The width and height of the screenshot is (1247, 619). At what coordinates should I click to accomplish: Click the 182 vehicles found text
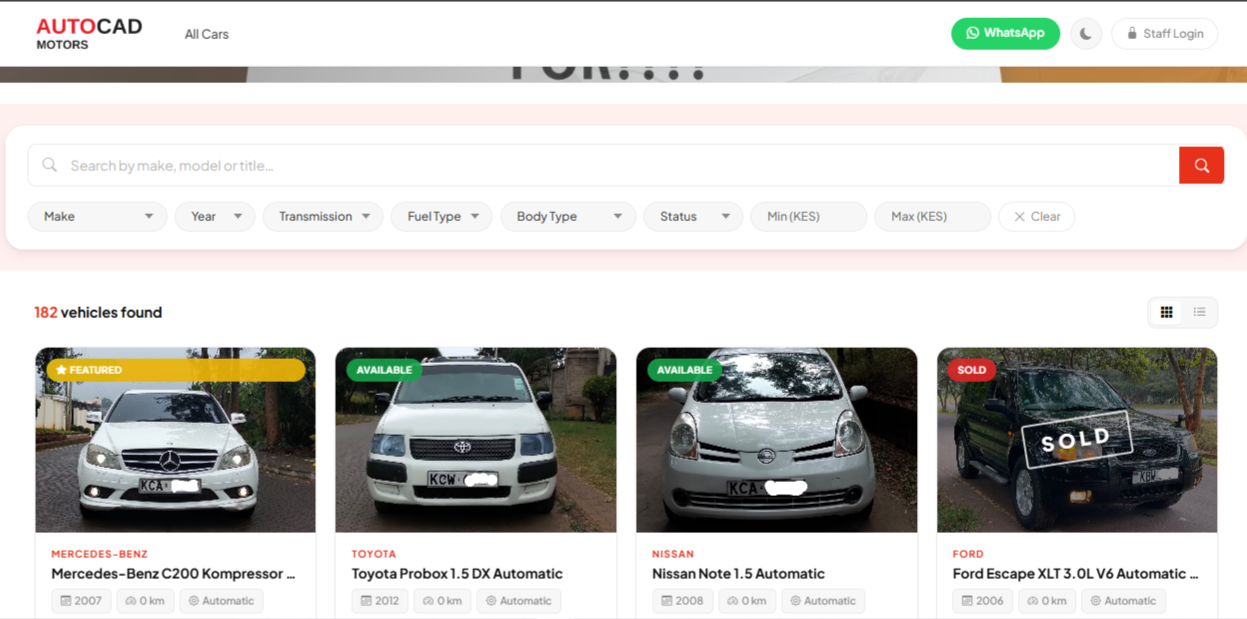pyautogui.click(x=98, y=312)
